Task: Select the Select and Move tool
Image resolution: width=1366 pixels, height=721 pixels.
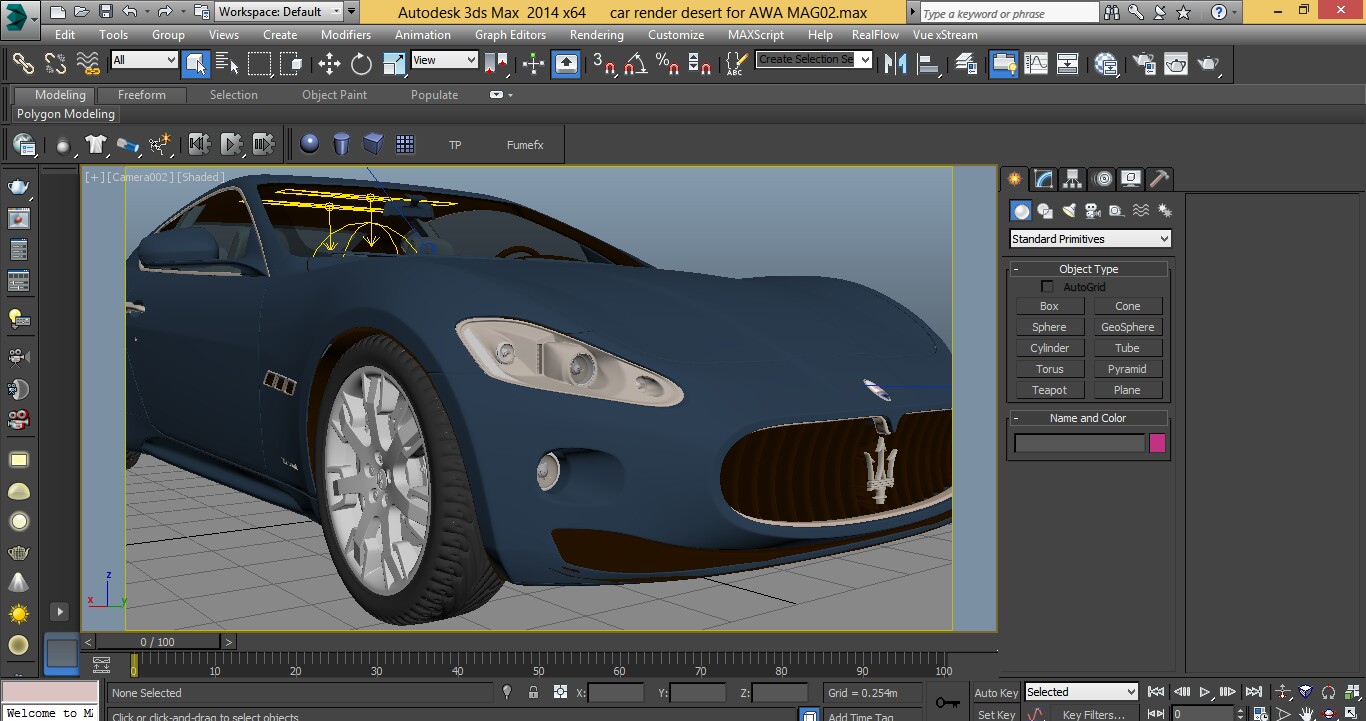Action: [x=329, y=63]
